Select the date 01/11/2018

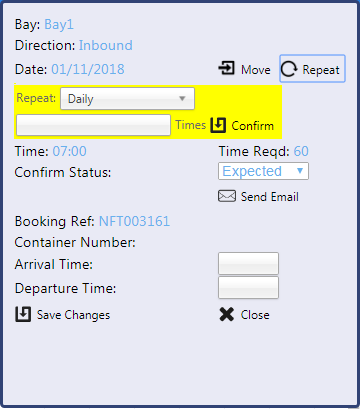[x=88, y=69]
